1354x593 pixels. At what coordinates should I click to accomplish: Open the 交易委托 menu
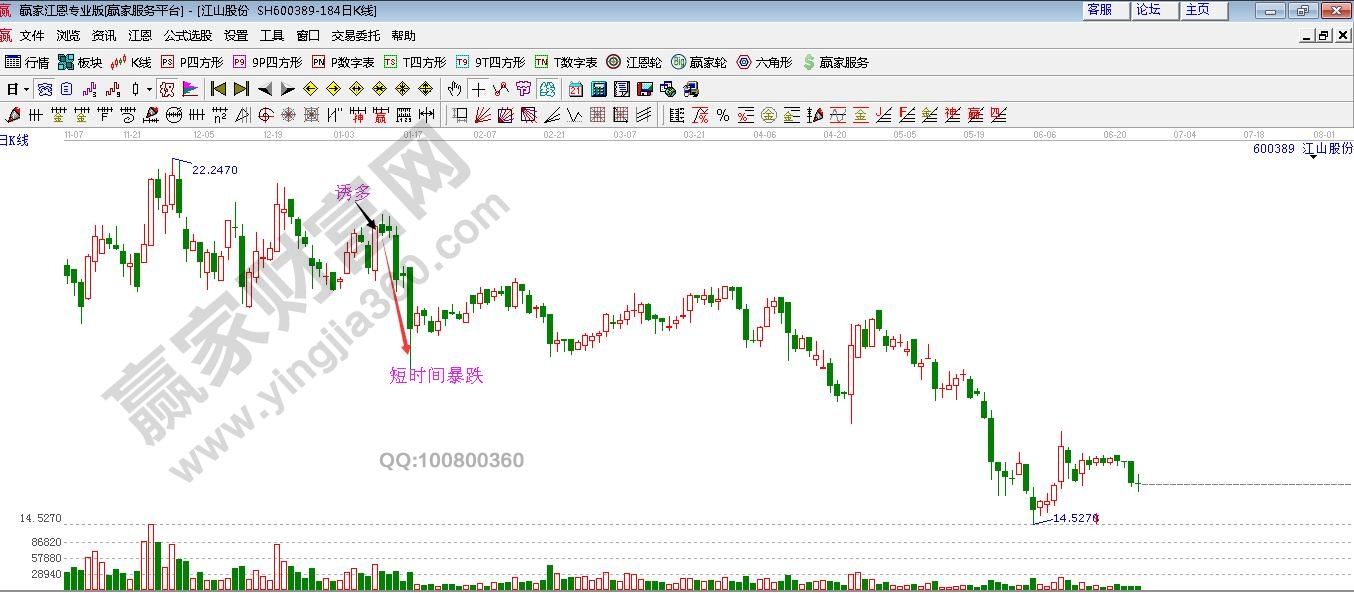[356, 36]
